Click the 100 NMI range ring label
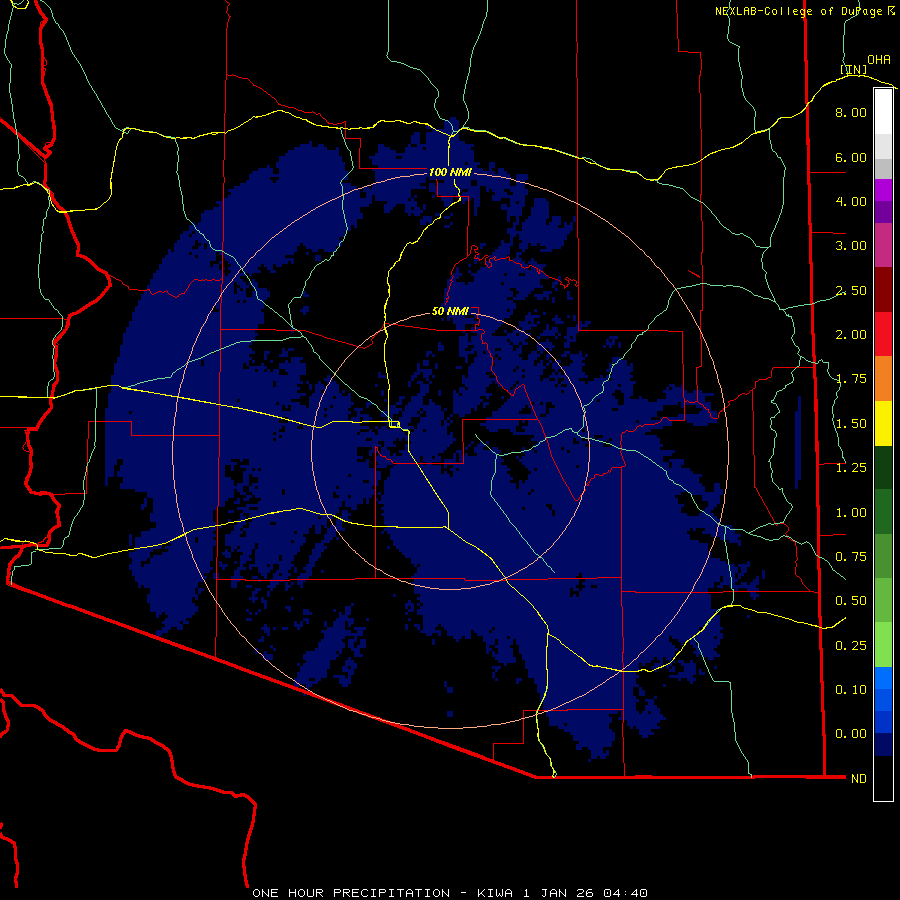 pyautogui.click(x=450, y=172)
